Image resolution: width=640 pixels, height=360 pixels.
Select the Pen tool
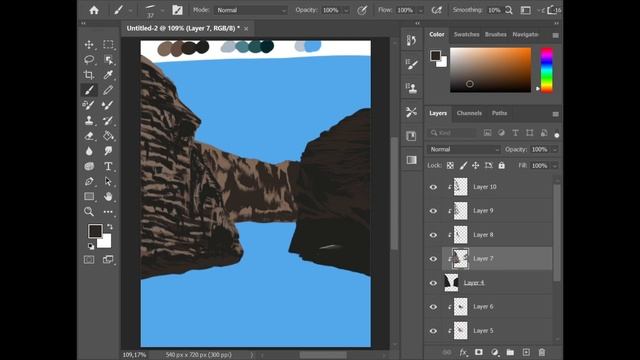pos(89,181)
